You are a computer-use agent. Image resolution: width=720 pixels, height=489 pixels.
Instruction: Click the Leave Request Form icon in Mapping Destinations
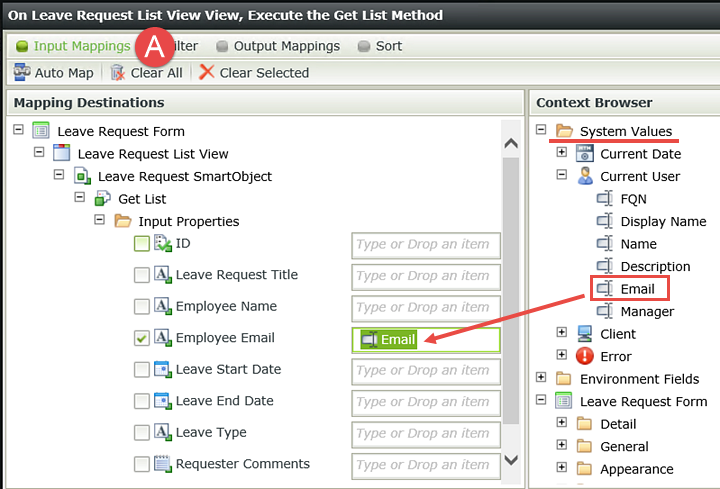pos(41,131)
